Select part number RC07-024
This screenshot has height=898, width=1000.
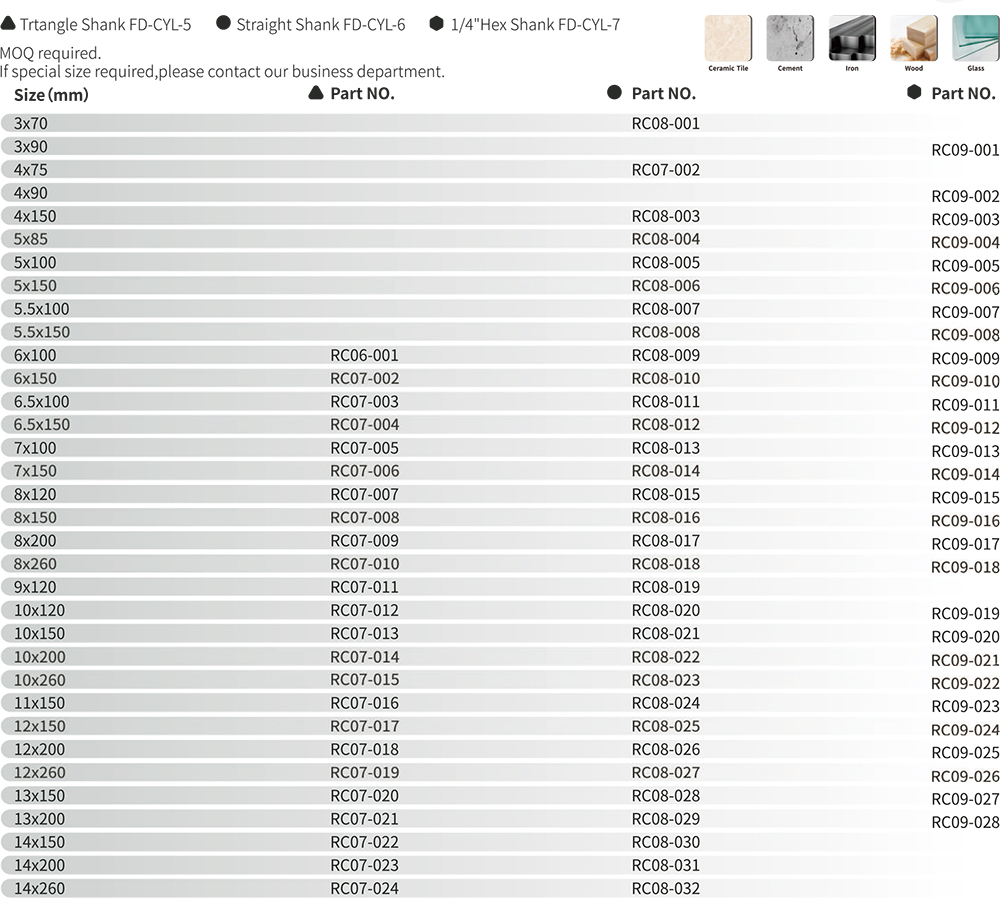pos(364,888)
